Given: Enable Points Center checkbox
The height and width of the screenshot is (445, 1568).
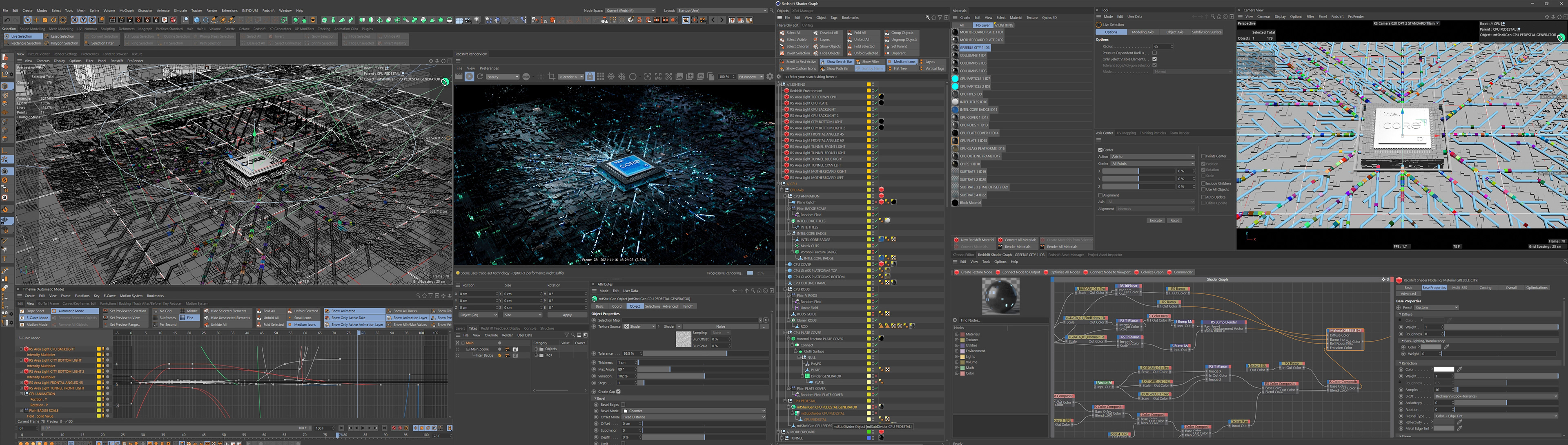Looking at the screenshot, I should [x=1203, y=157].
